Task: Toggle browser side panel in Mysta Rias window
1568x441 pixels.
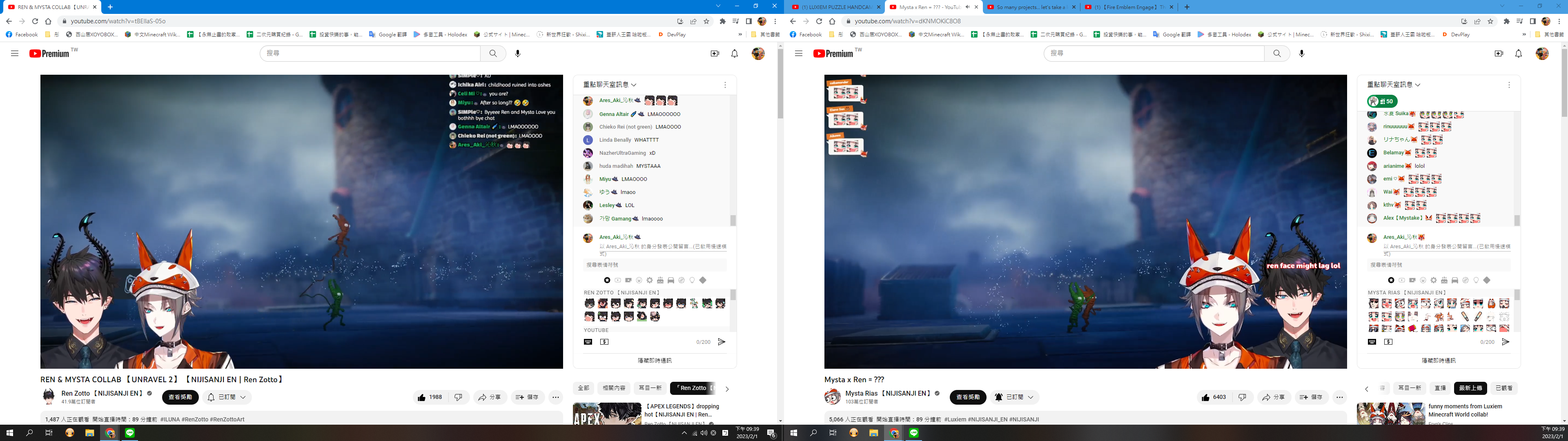Action: [1533, 21]
